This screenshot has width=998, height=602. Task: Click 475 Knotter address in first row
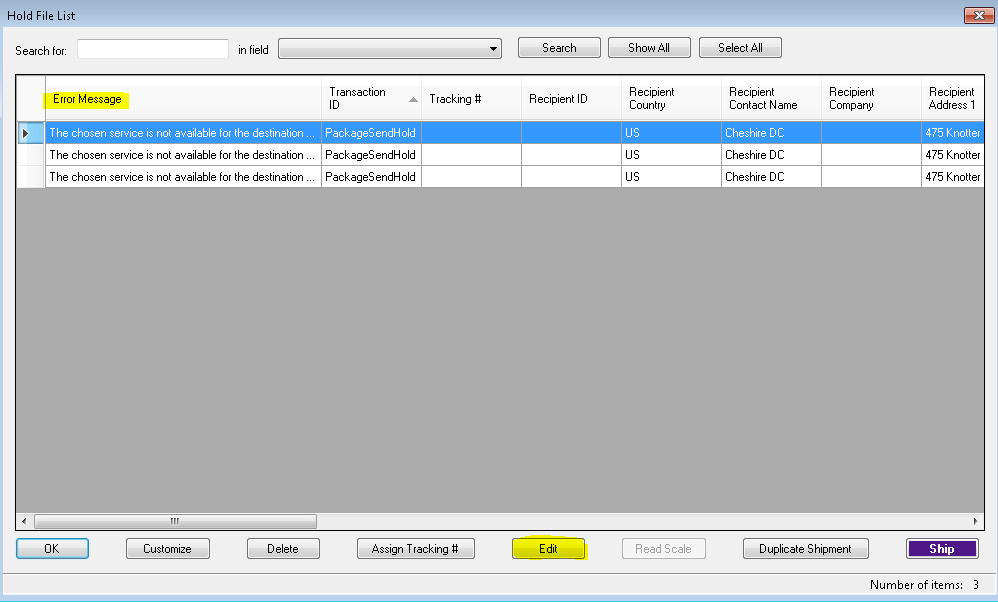point(952,133)
